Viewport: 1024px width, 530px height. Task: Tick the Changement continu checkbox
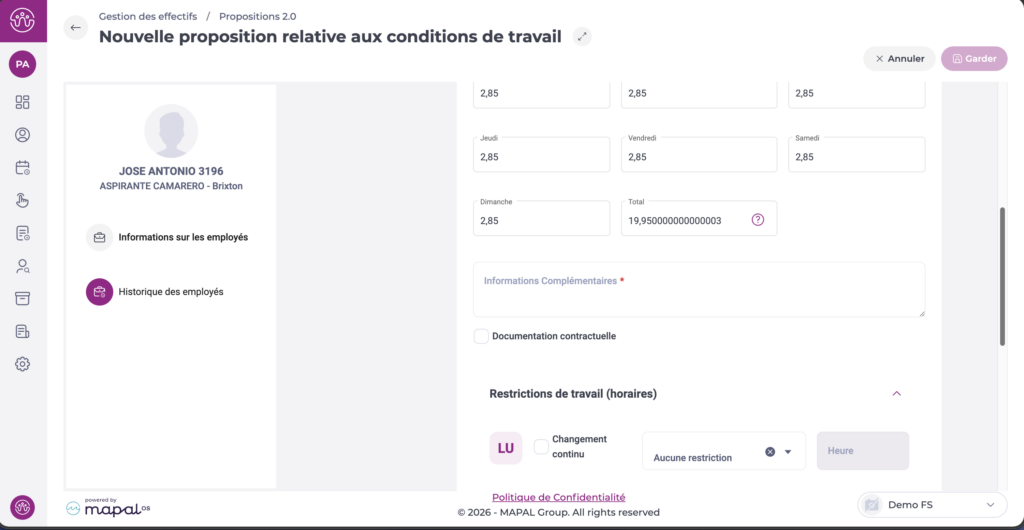[541, 447]
